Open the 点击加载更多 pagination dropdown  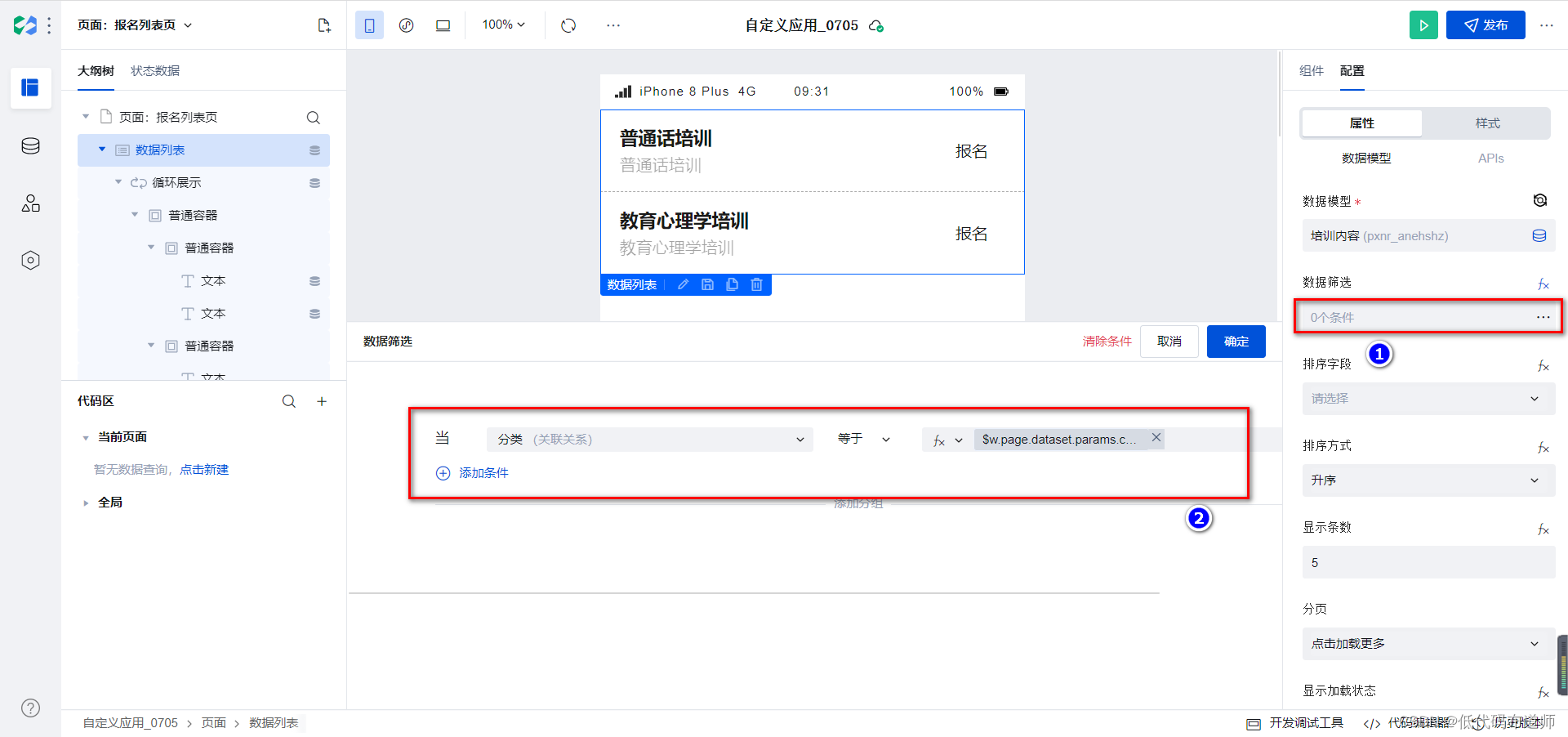click(x=1428, y=644)
